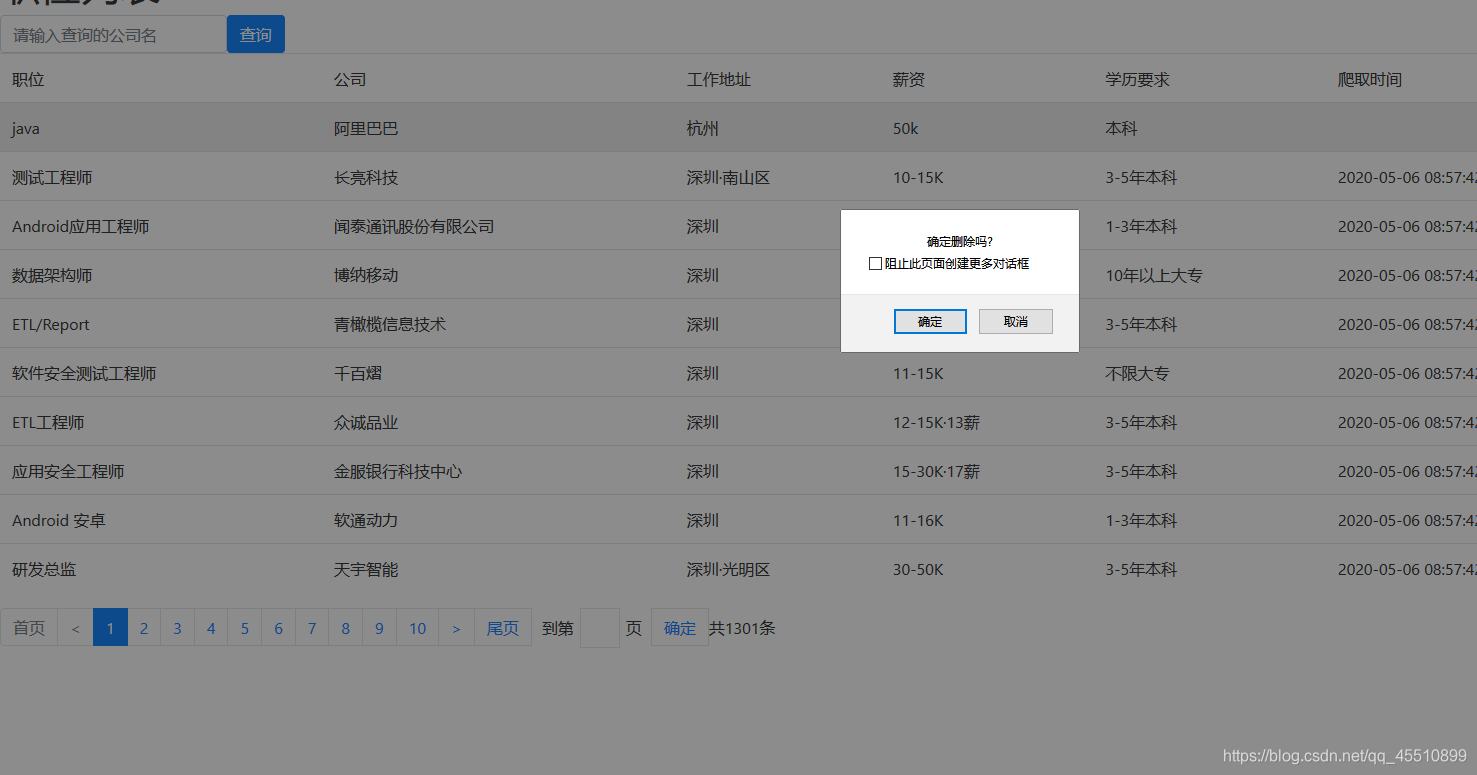Click the 数据架构师 job cell
Image resolution: width=1477 pixels, height=775 pixels.
tap(52, 275)
